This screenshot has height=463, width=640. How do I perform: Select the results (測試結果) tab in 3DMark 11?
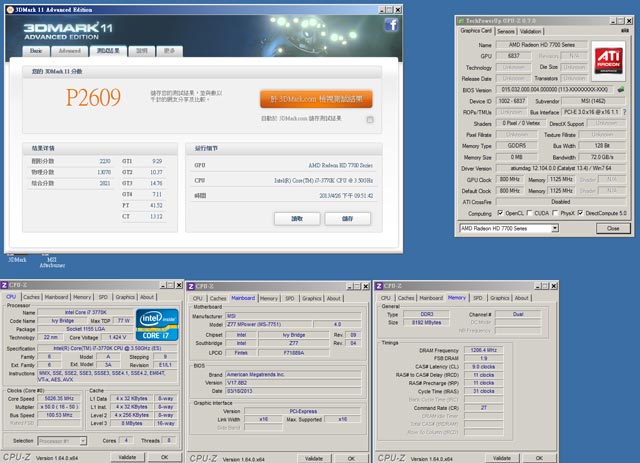coord(108,51)
